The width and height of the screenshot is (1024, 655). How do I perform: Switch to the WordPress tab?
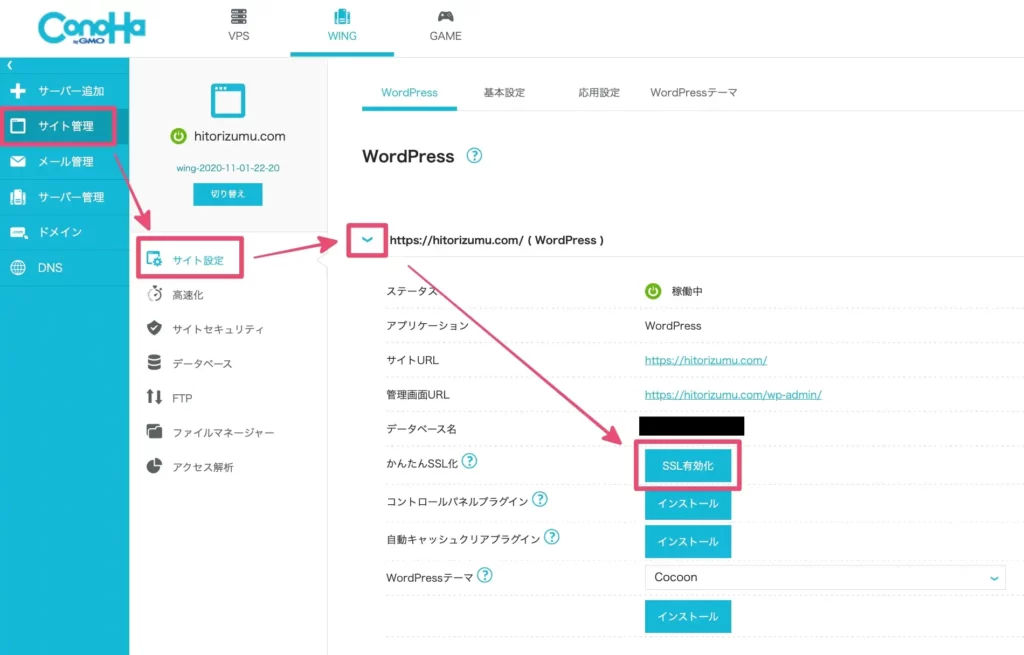pos(409,93)
